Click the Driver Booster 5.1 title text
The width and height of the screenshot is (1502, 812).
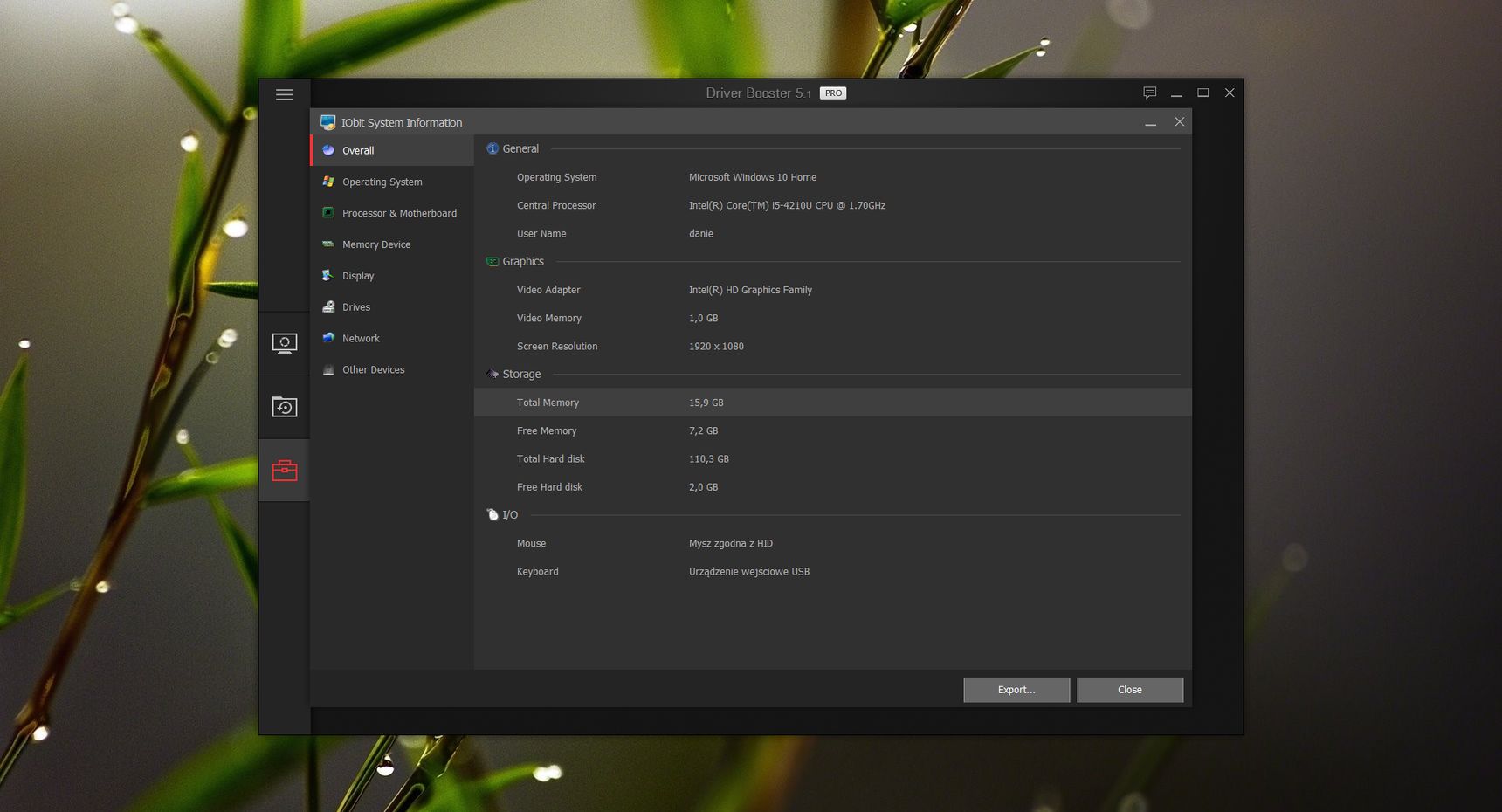point(758,93)
